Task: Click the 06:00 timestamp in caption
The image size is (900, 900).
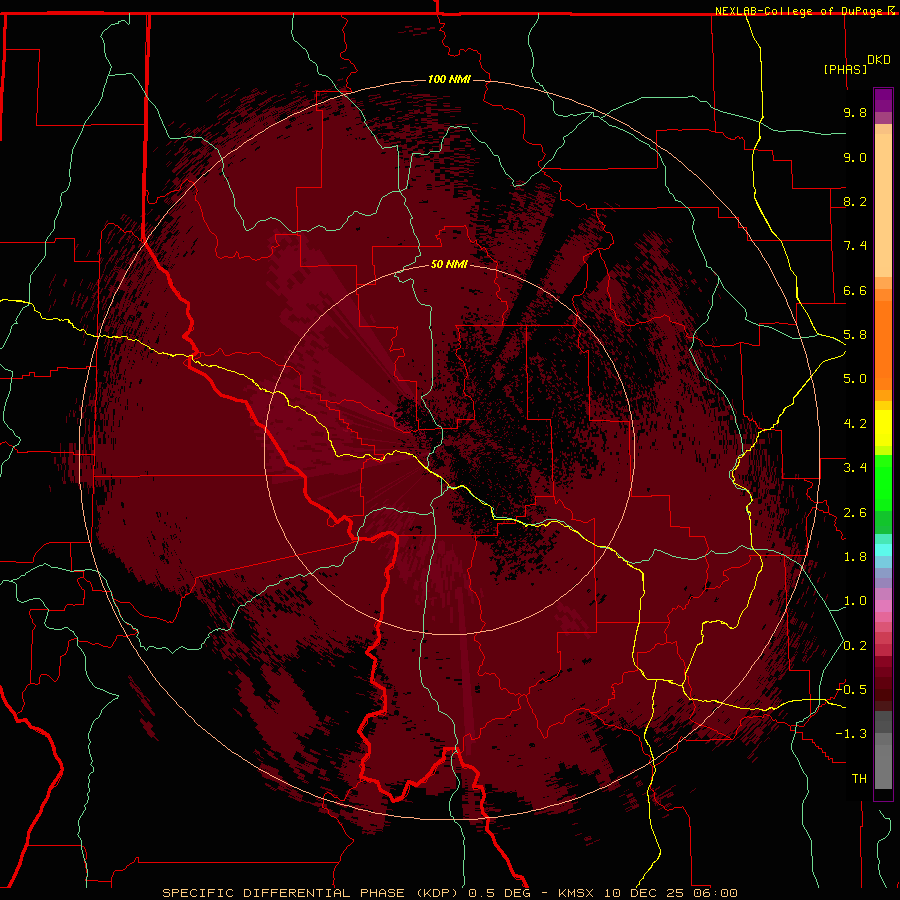Action: (715, 893)
